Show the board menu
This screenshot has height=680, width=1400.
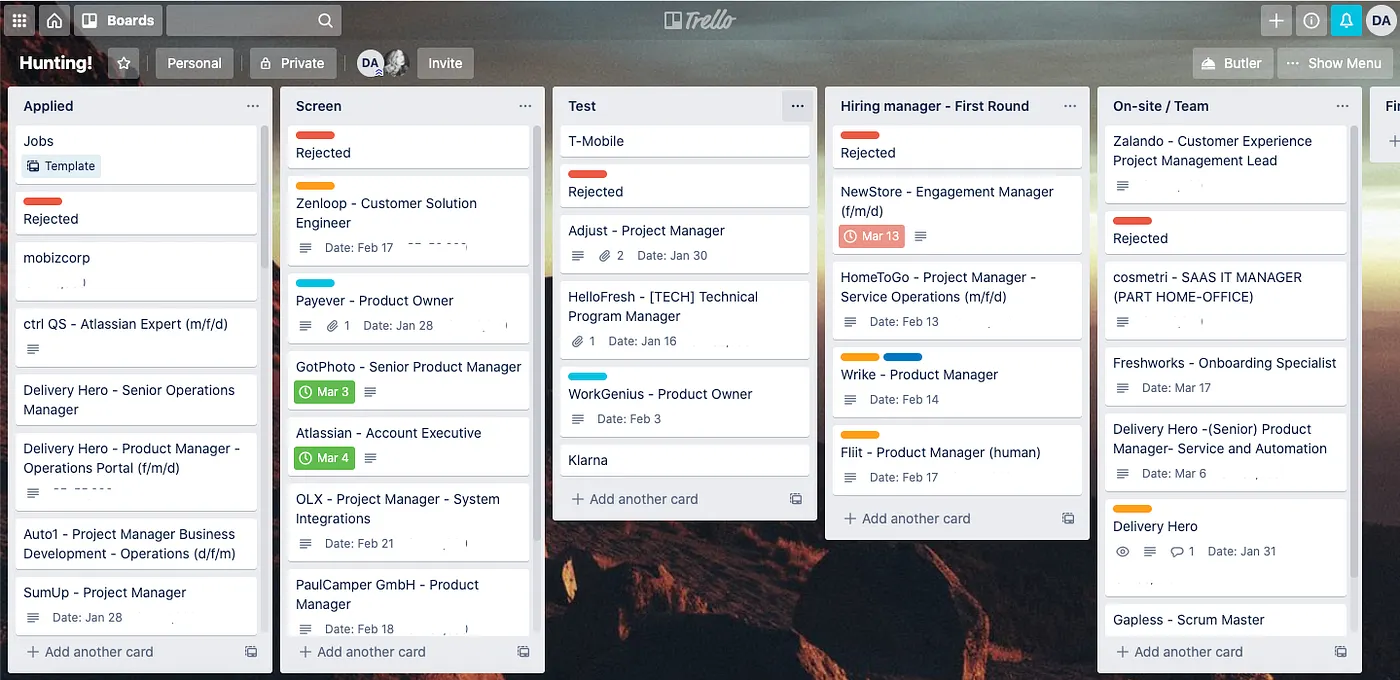pyautogui.click(x=1334, y=63)
